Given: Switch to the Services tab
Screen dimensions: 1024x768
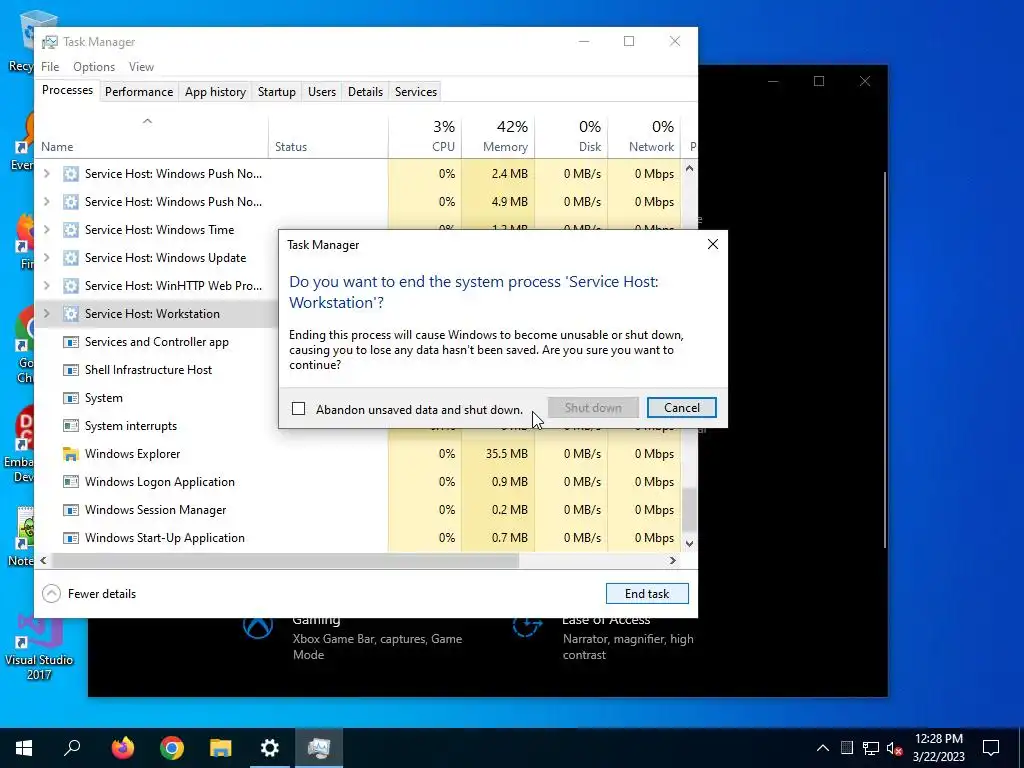Looking at the screenshot, I should point(415,91).
